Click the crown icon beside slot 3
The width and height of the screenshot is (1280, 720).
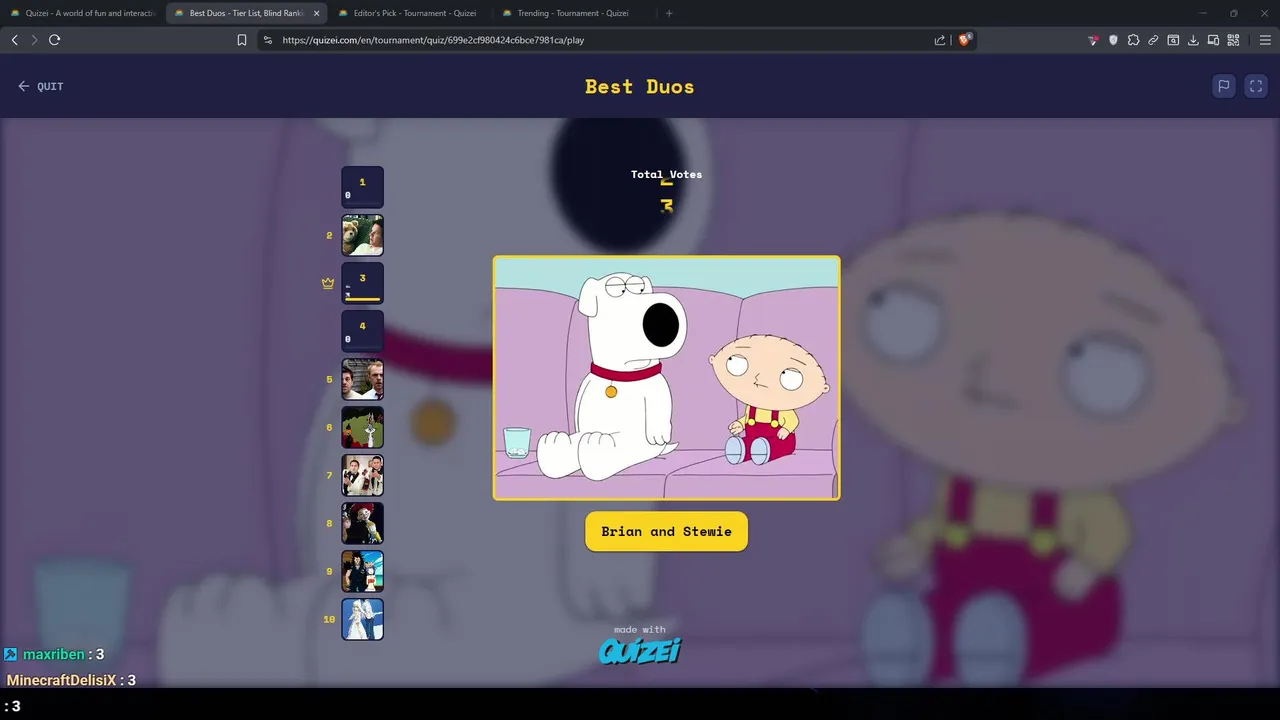(328, 284)
